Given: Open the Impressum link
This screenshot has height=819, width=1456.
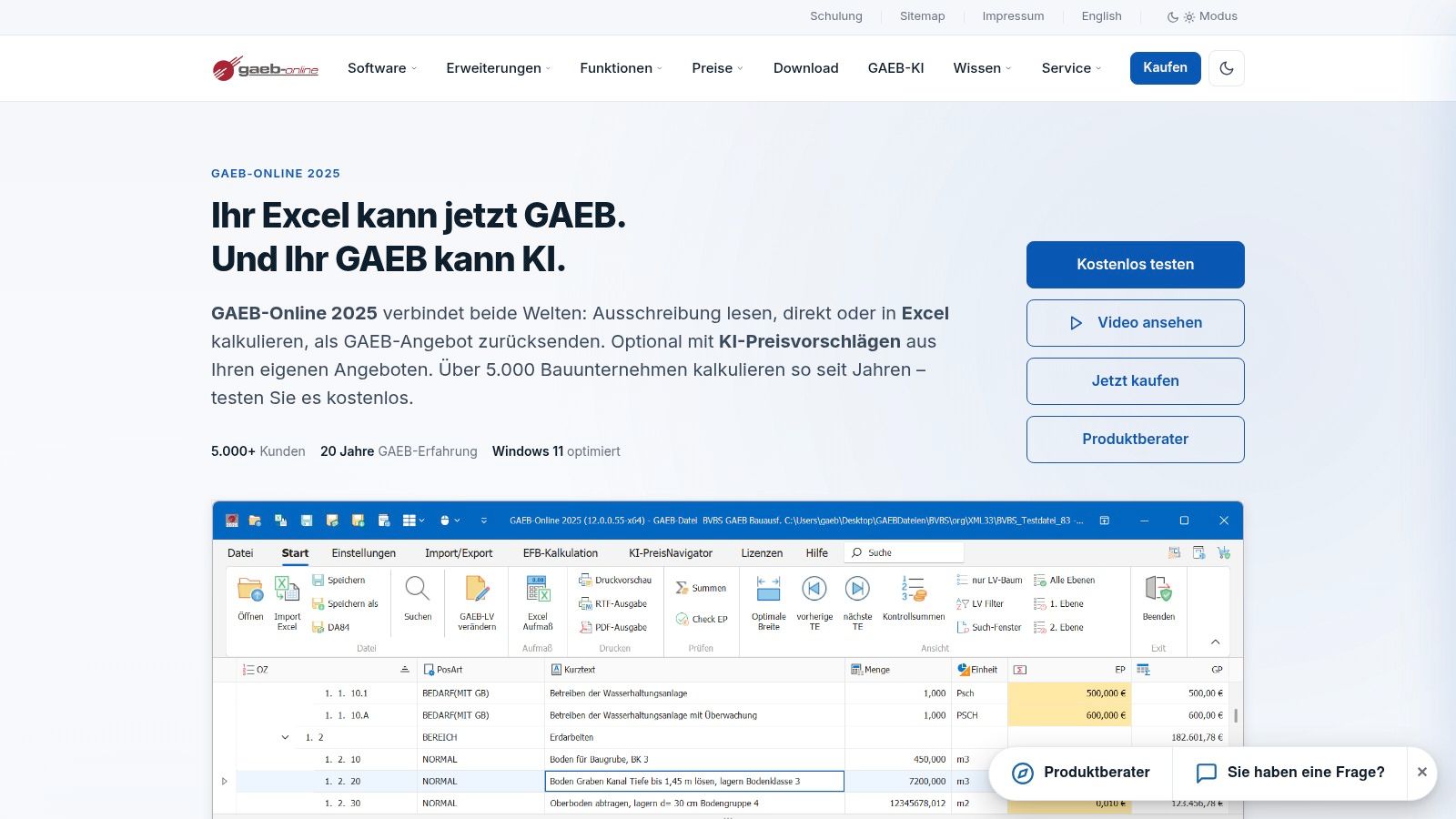Looking at the screenshot, I should pyautogui.click(x=1014, y=16).
